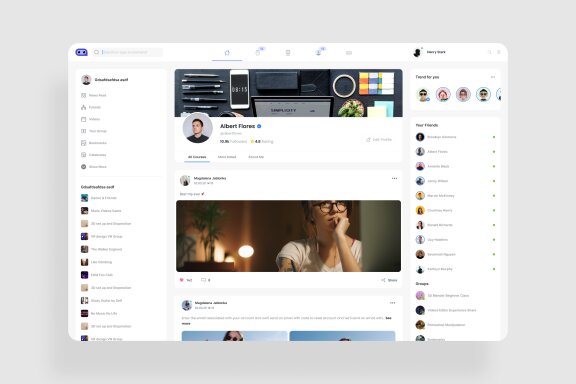The width and height of the screenshot is (576, 384).
Task: Switch to the About Me tab
Action: click(256, 157)
